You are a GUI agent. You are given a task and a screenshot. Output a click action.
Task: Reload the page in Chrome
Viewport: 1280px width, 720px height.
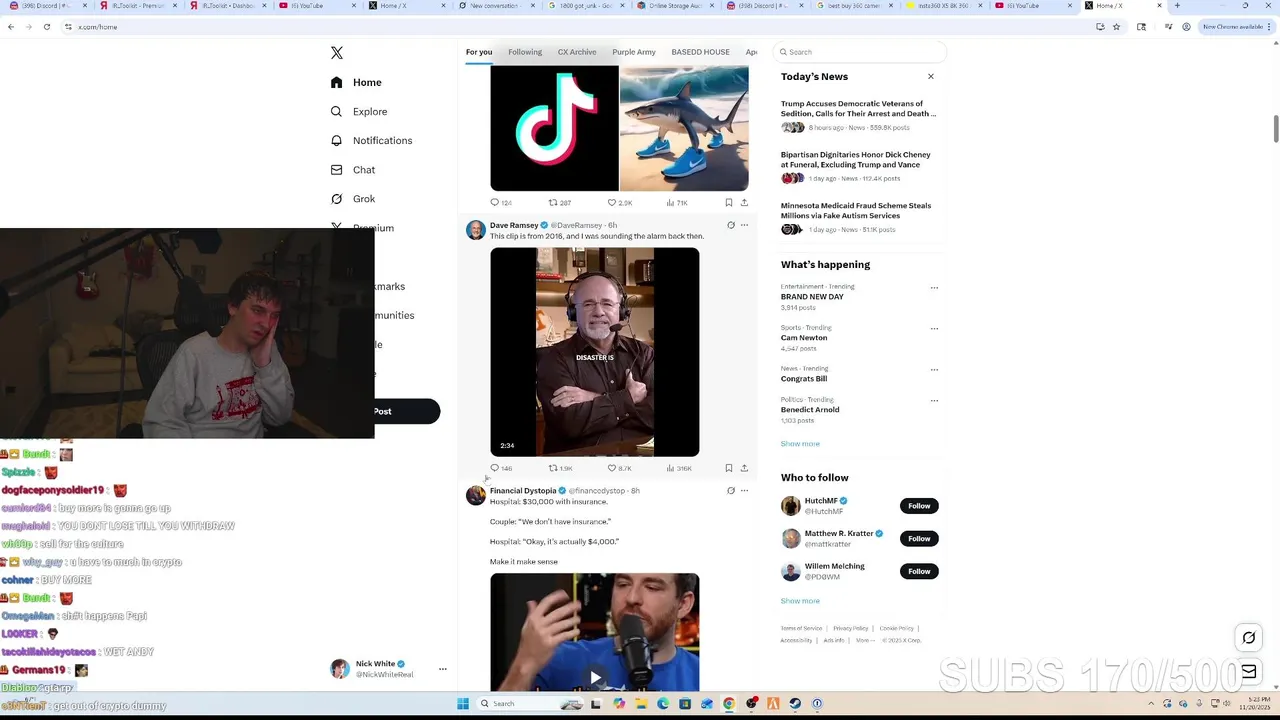47,27
